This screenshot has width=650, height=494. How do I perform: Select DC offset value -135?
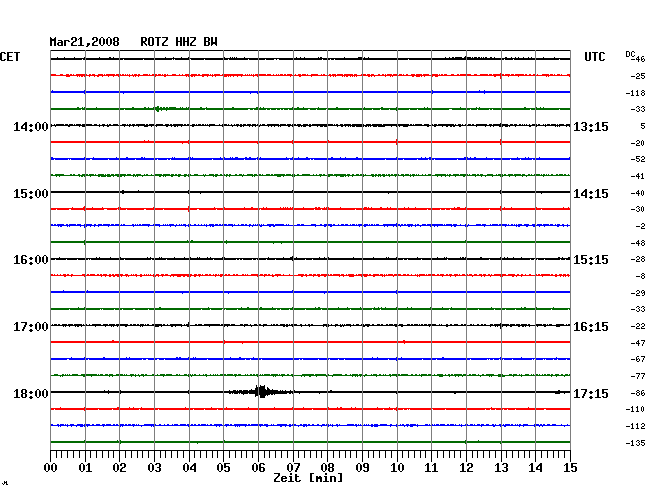[x=635, y=443]
